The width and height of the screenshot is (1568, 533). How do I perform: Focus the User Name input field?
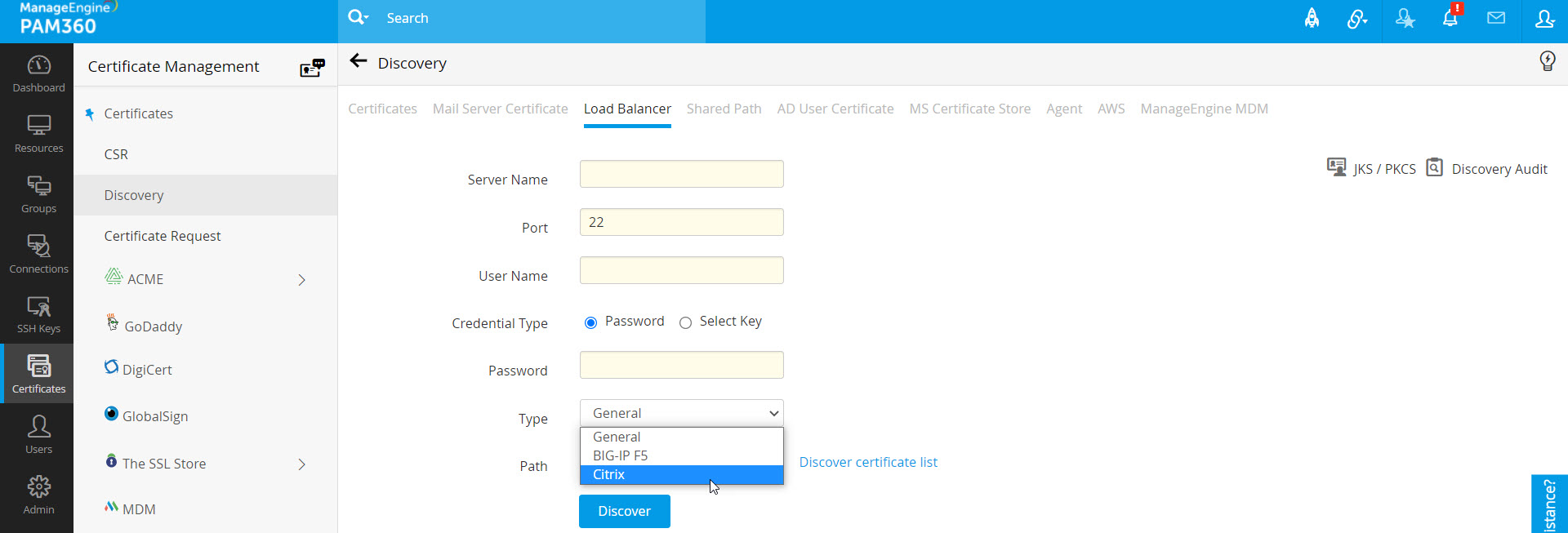682,270
